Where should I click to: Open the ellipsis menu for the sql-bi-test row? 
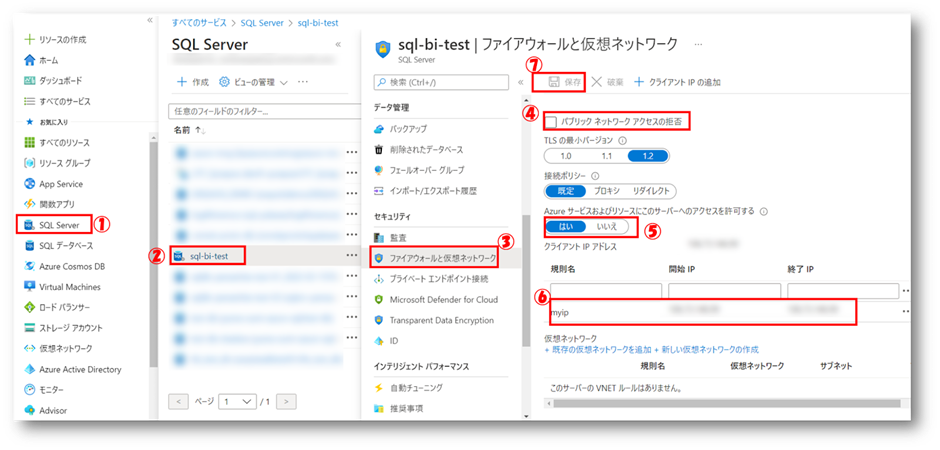pyautogui.click(x=352, y=256)
